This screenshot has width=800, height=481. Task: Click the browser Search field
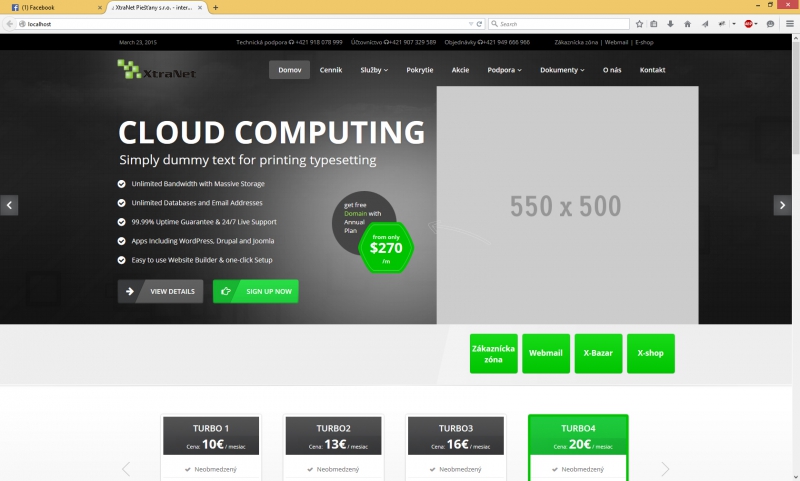point(559,24)
